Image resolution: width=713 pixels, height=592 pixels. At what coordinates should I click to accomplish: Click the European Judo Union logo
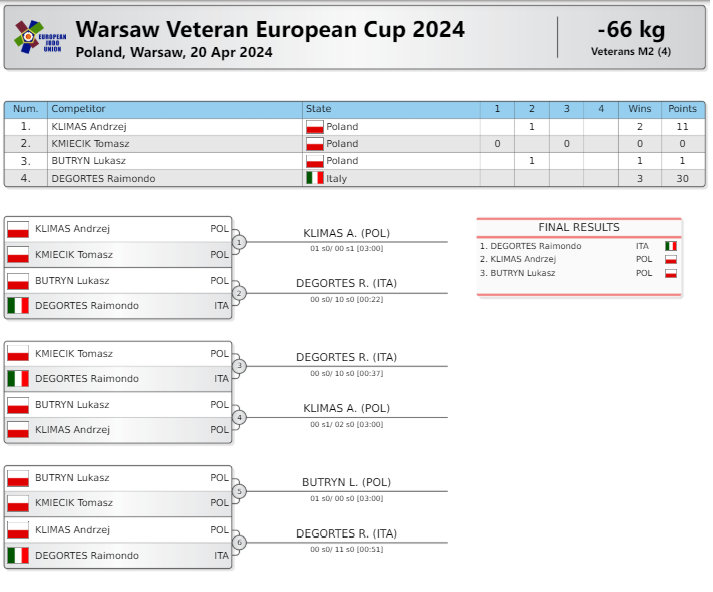pyautogui.click(x=40, y=37)
